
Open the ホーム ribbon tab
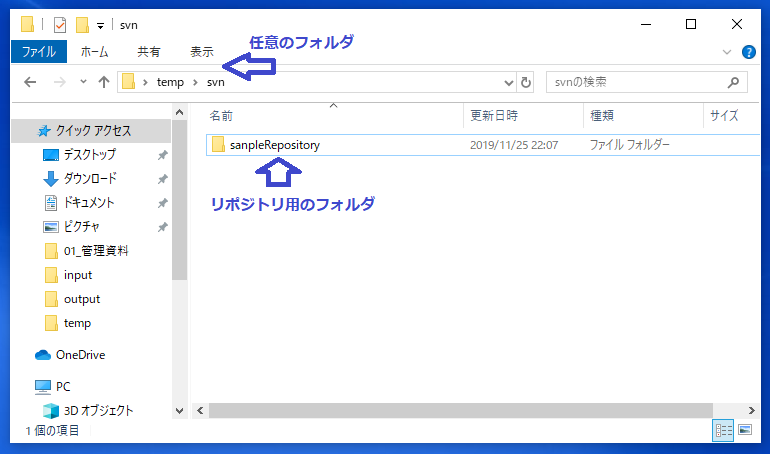click(94, 52)
